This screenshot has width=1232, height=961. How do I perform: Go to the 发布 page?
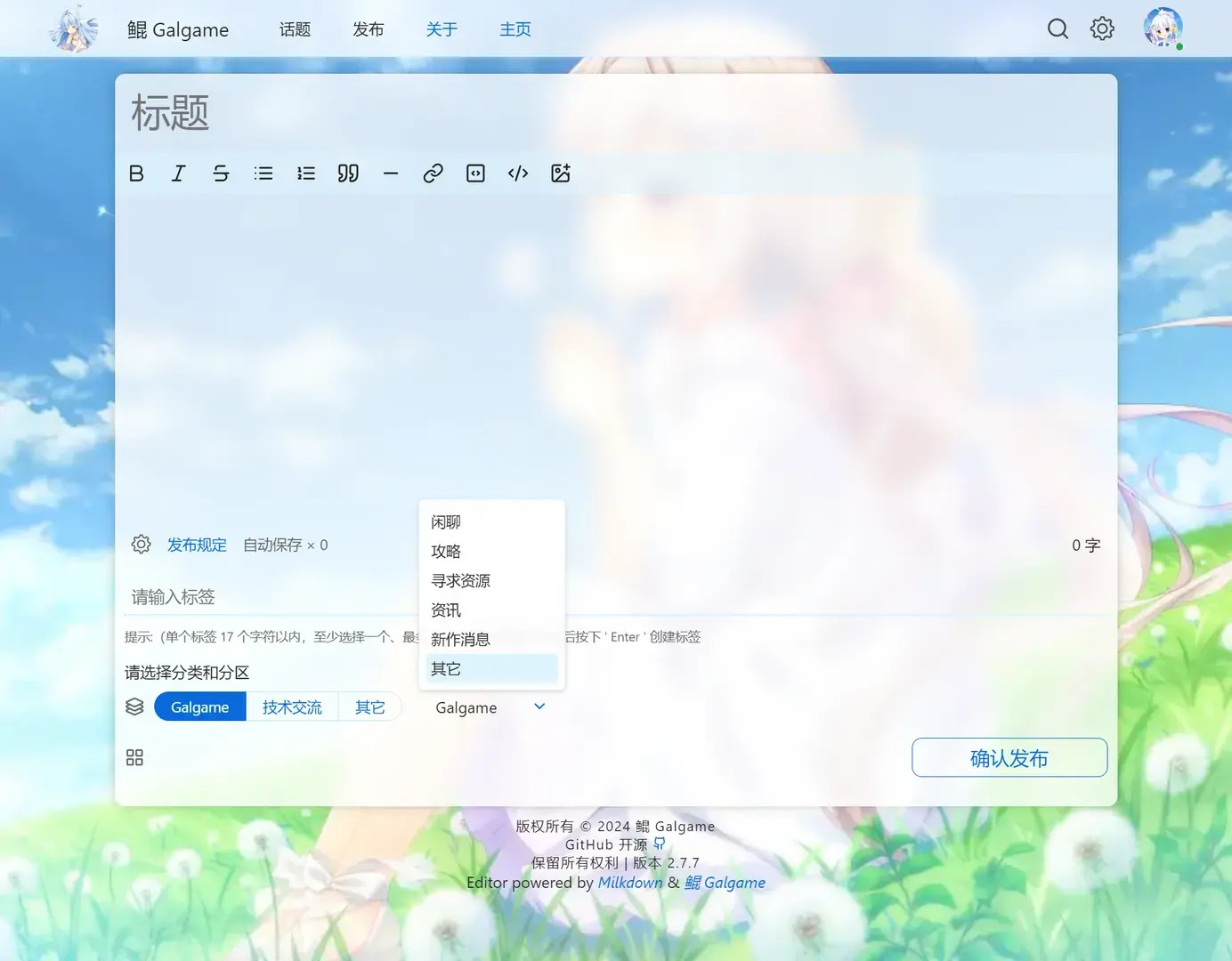[369, 29]
